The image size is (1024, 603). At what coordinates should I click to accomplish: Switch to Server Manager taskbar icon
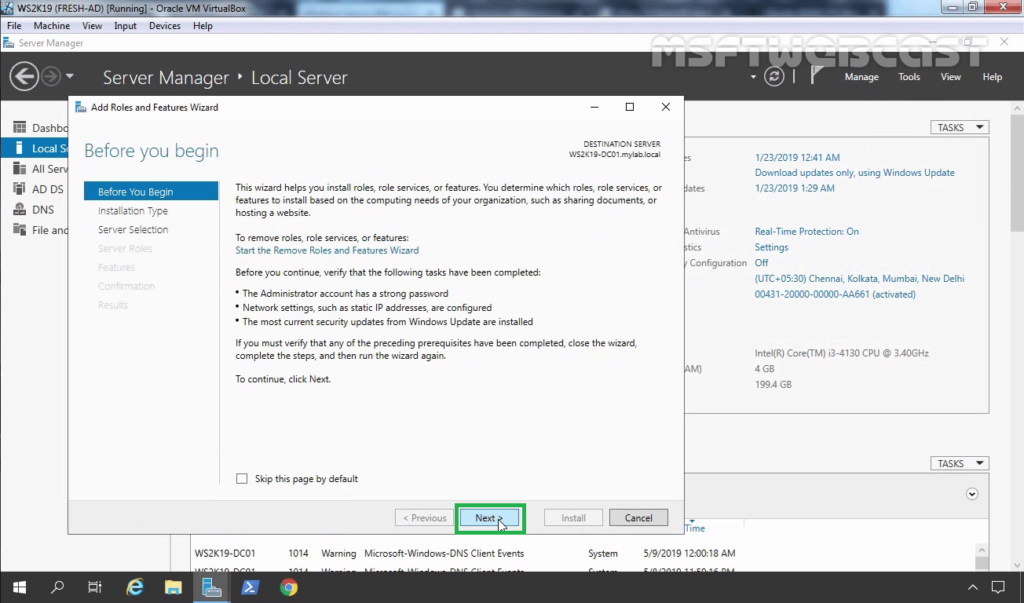click(212, 587)
